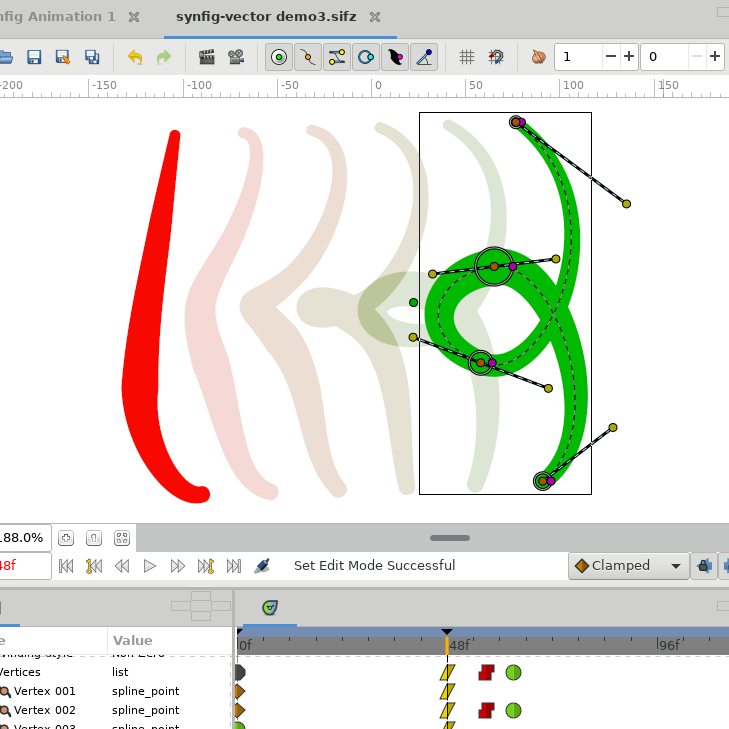
Task: Open the Clamped interpolation dropdown
Action: pyautogui.click(x=629, y=566)
